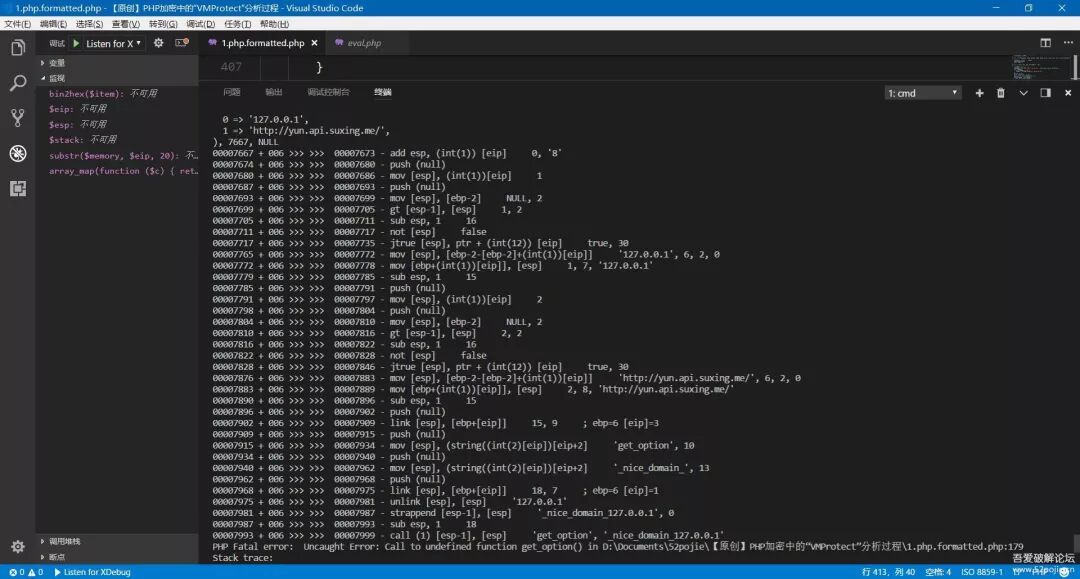Open the 转到(G) menu

click(x=163, y=24)
